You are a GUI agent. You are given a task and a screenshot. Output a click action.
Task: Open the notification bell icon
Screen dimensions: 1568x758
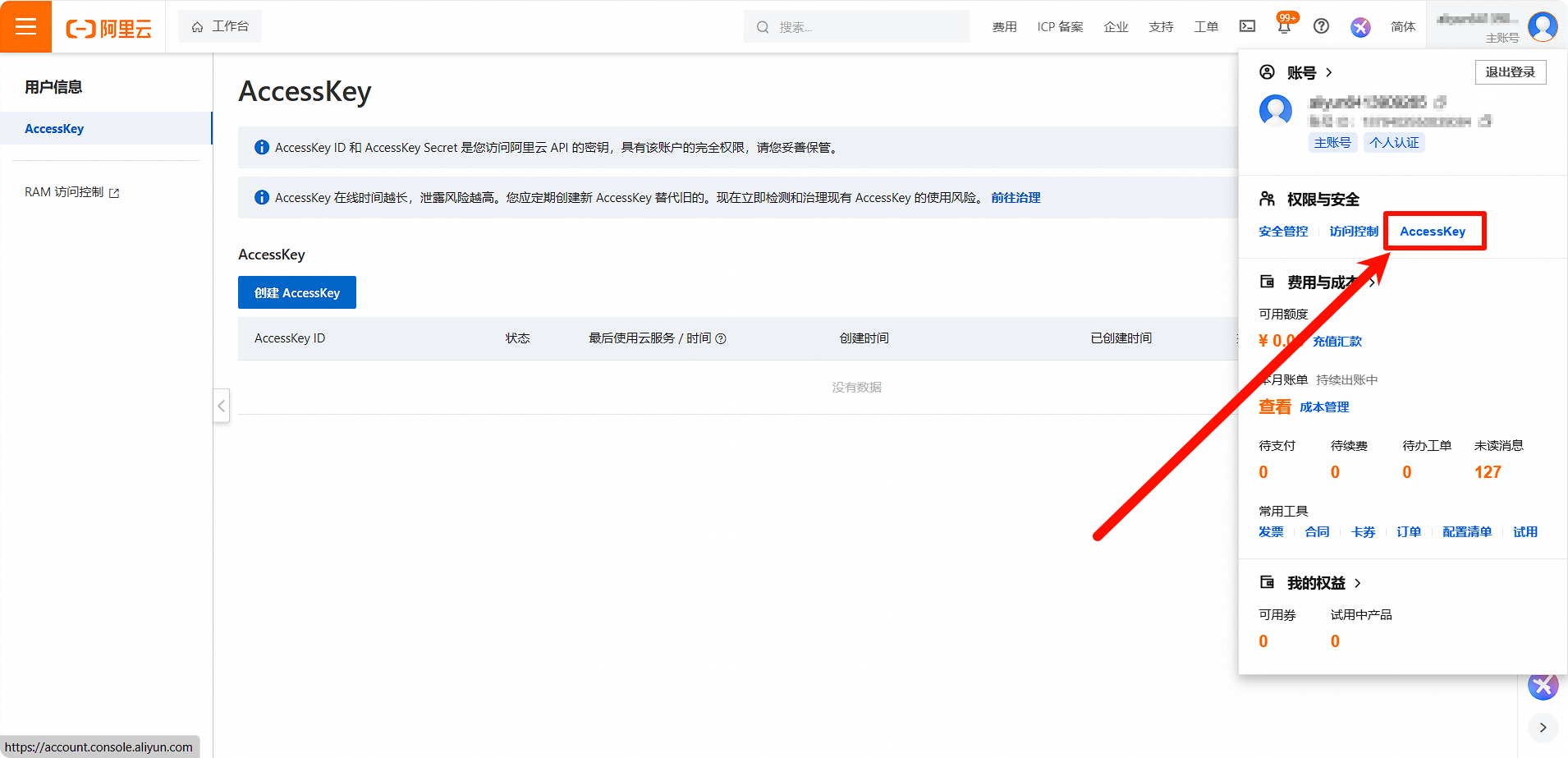pyautogui.click(x=1285, y=25)
